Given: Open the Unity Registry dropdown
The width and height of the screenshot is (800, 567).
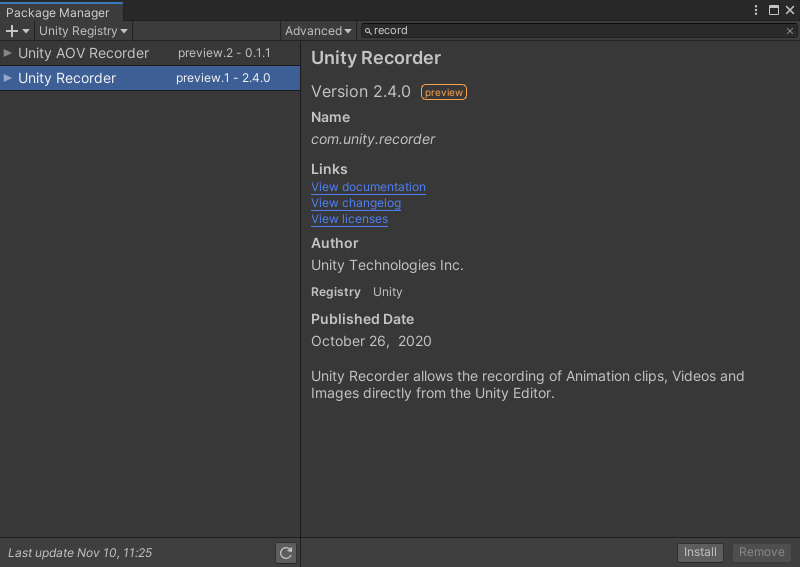Looking at the screenshot, I should [83, 31].
